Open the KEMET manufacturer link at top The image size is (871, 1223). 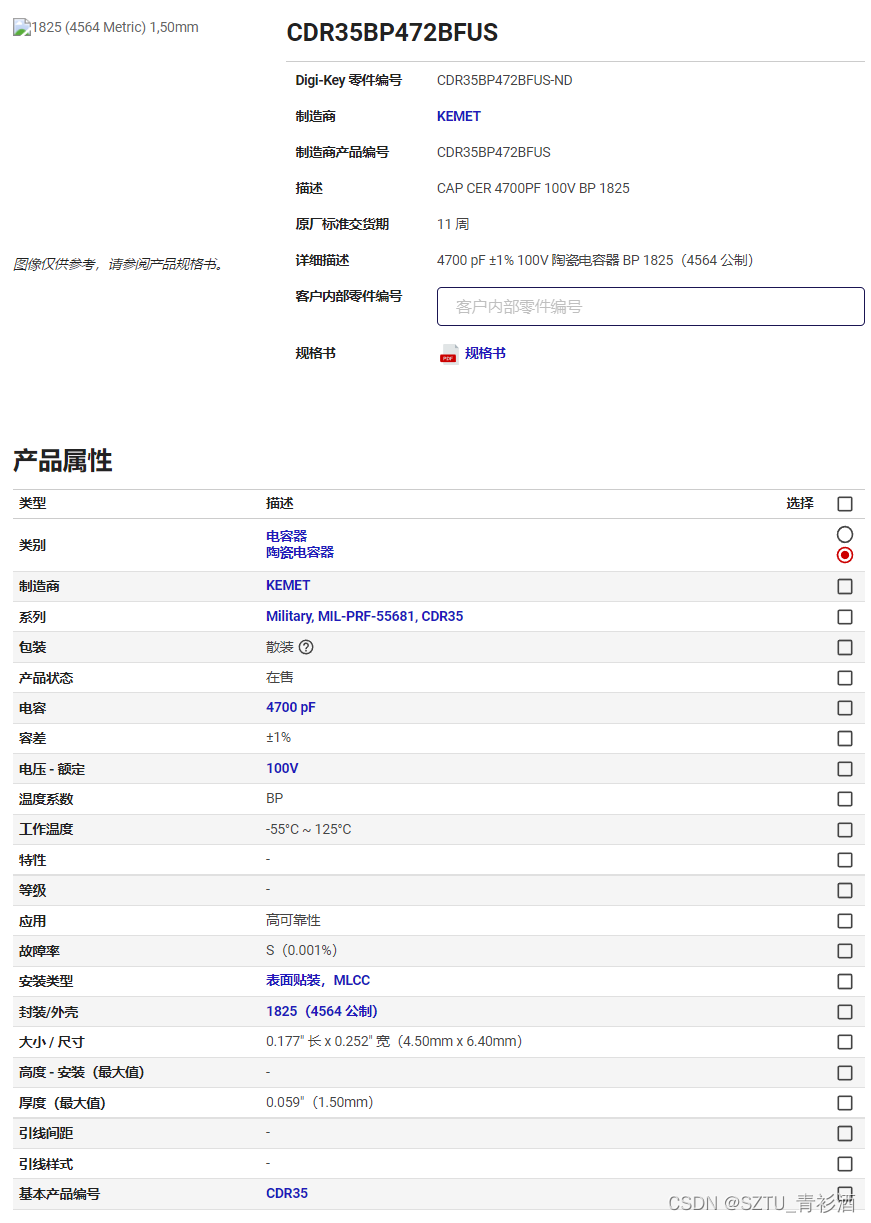tap(459, 117)
